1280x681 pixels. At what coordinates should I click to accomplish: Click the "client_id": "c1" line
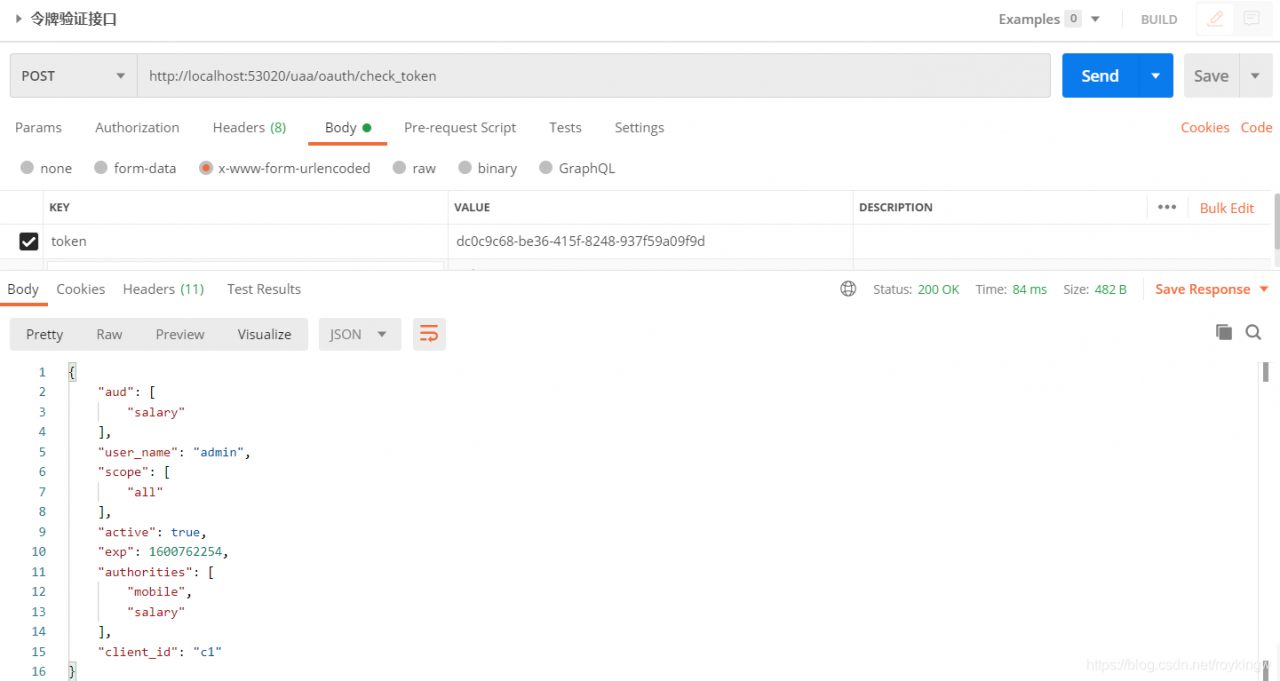pyautogui.click(x=159, y=652)
